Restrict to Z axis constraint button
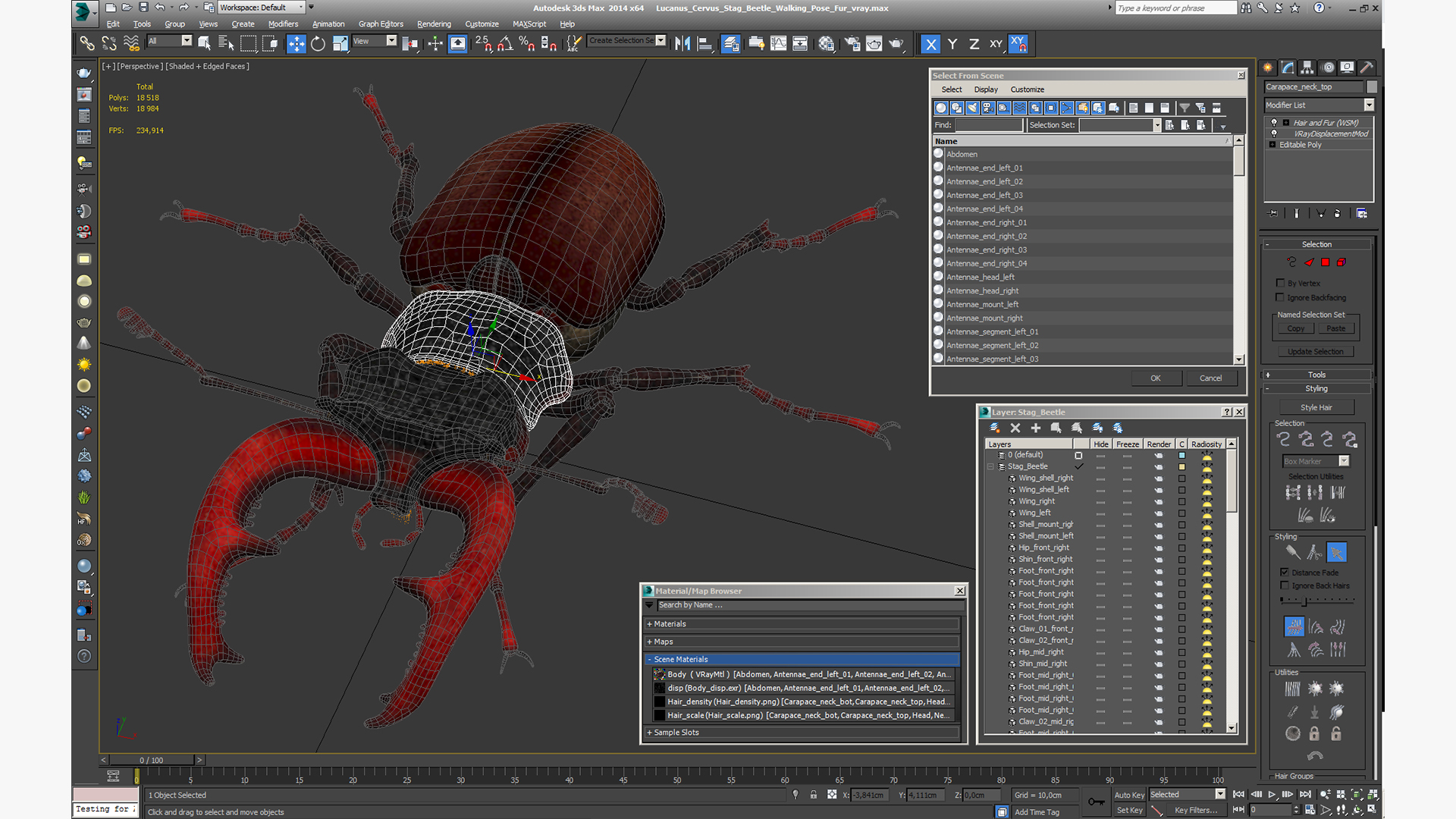The height and width of the screenshot is (819, 1456). [x=974, y=44]
